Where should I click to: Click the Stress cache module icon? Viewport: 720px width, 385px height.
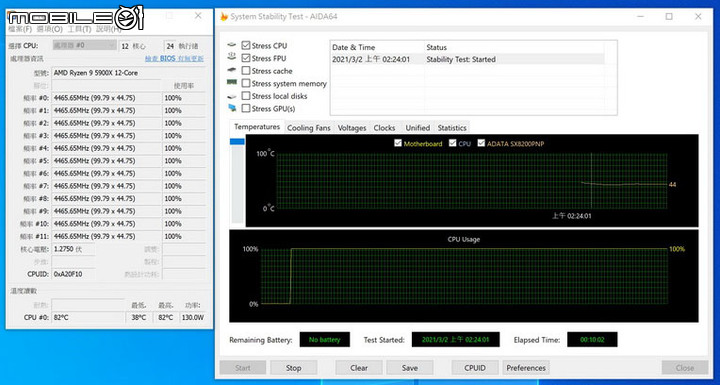click(232, 71)
